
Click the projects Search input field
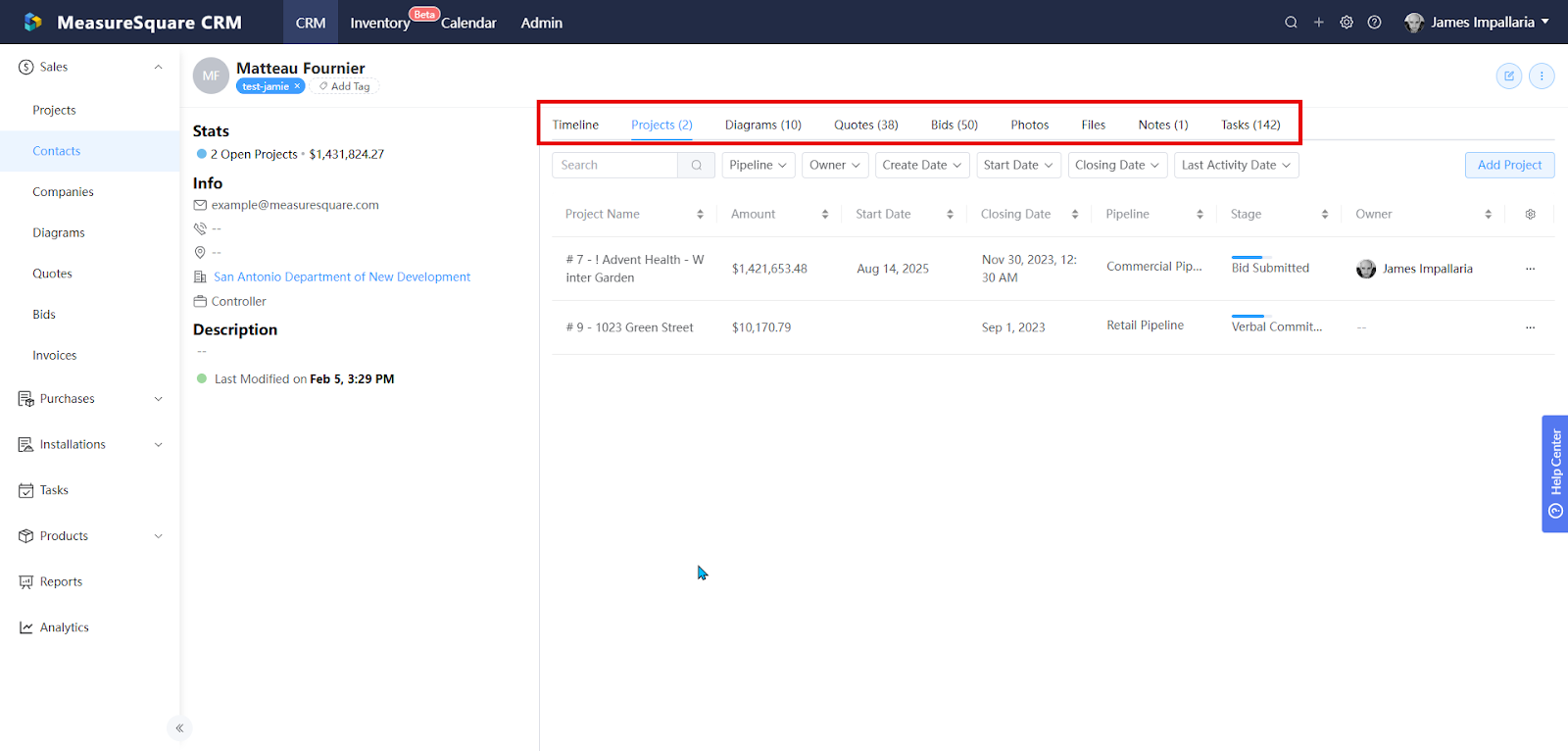pos(615,165)
